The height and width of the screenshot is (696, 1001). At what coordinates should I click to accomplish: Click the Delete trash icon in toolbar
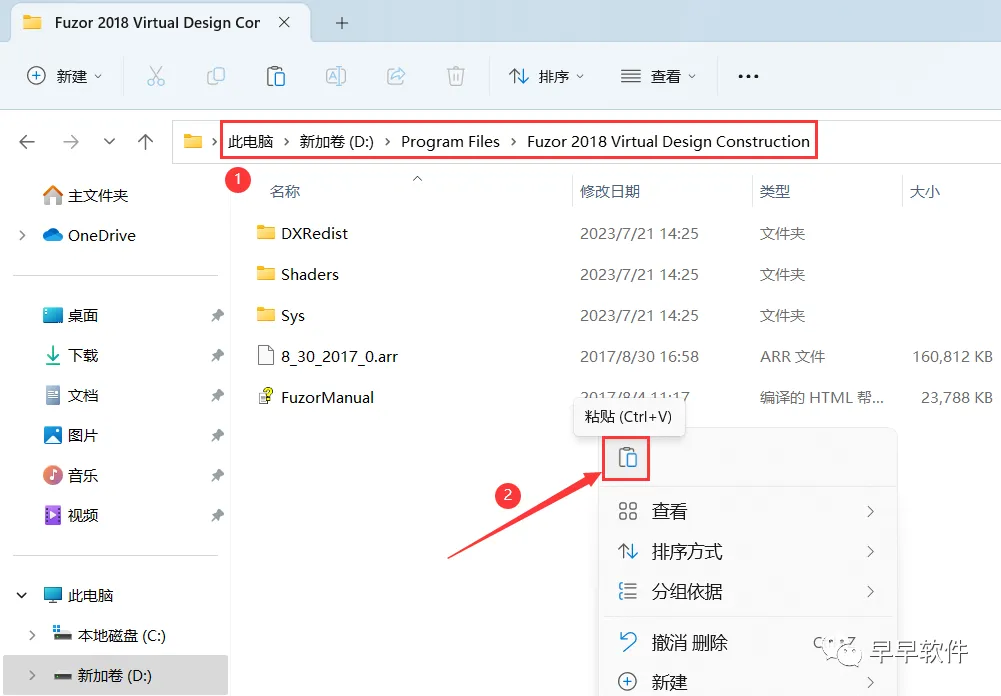pyautogui.click(x=456, y=76)
